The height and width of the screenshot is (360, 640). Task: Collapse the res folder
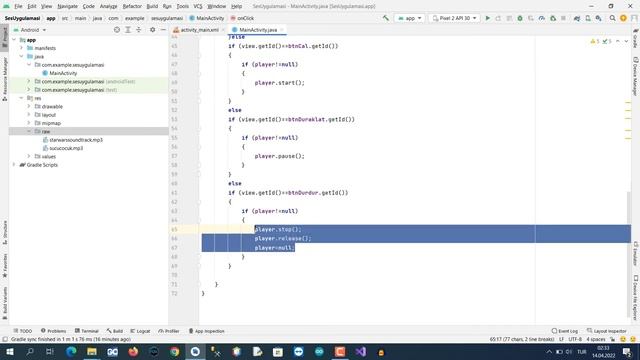(22, 98)
